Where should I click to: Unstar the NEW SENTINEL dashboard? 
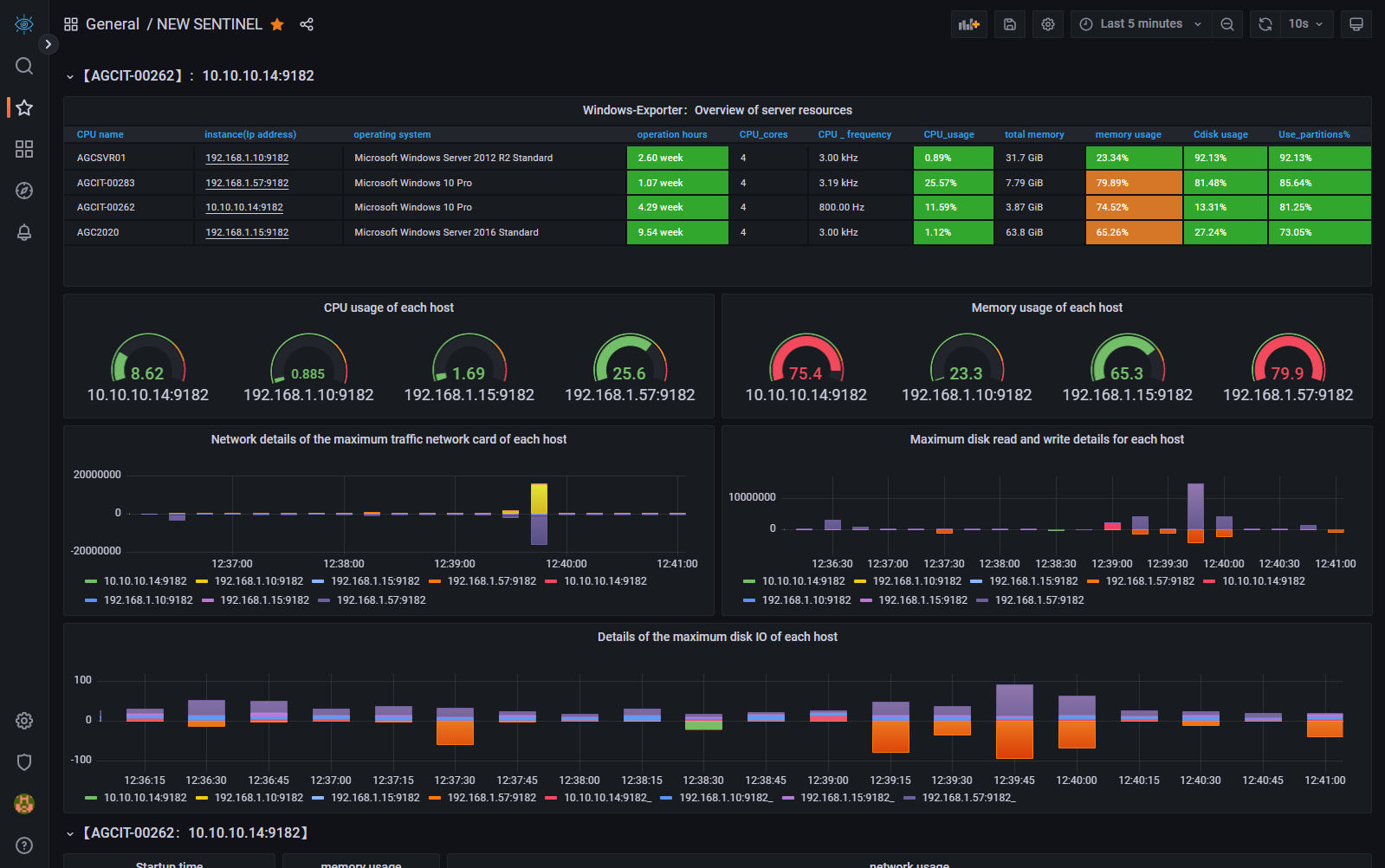277,24
